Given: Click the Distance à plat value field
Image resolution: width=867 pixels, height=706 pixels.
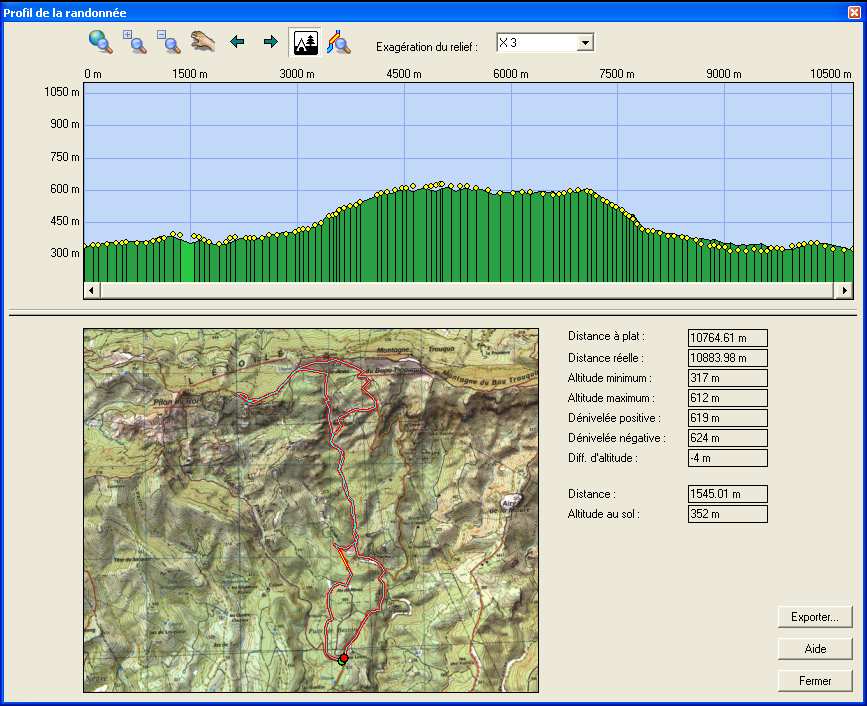Looking at the screenshot, I should coord(728,338).
